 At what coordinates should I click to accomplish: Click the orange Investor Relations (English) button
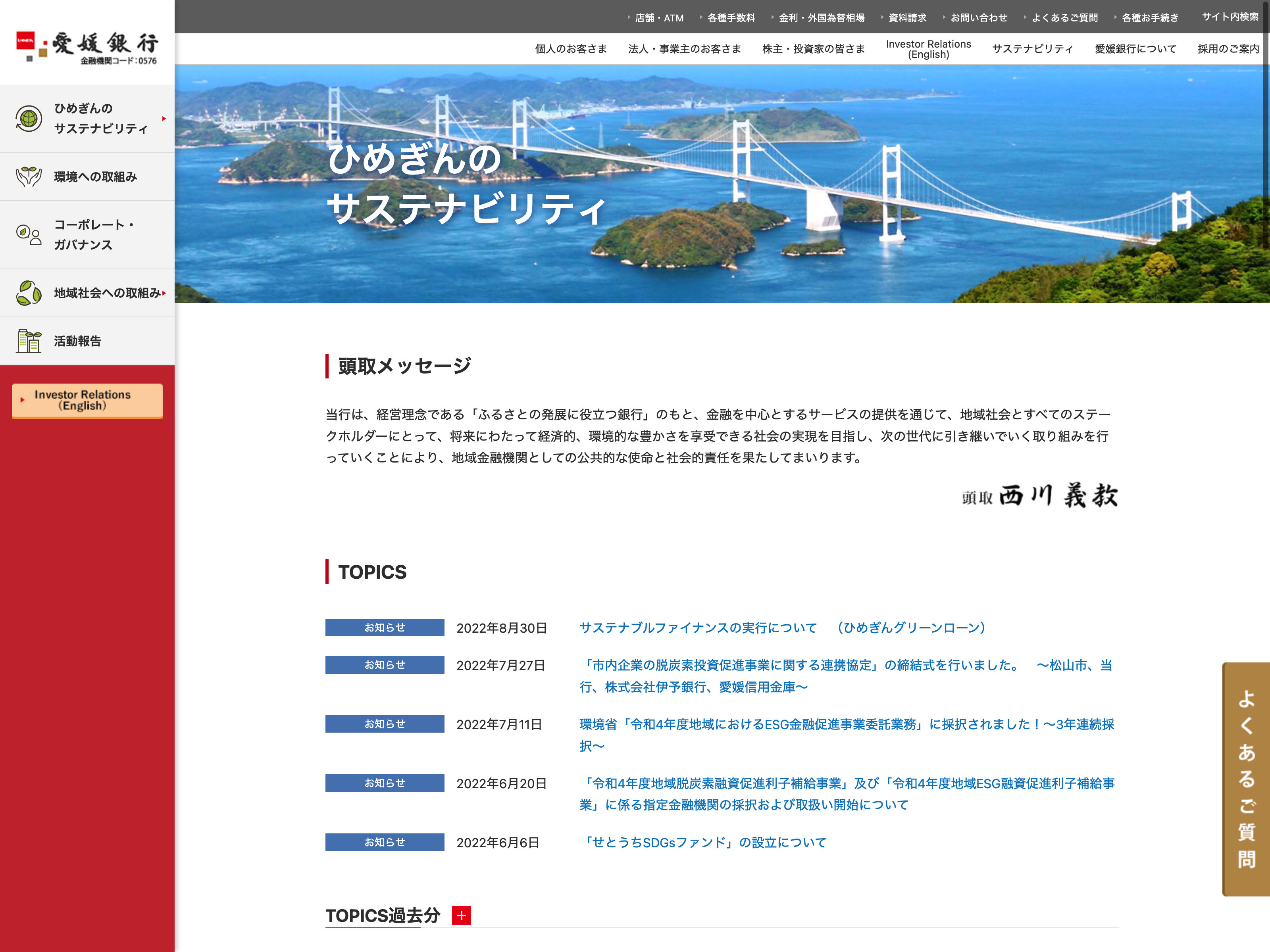[87, 401]
